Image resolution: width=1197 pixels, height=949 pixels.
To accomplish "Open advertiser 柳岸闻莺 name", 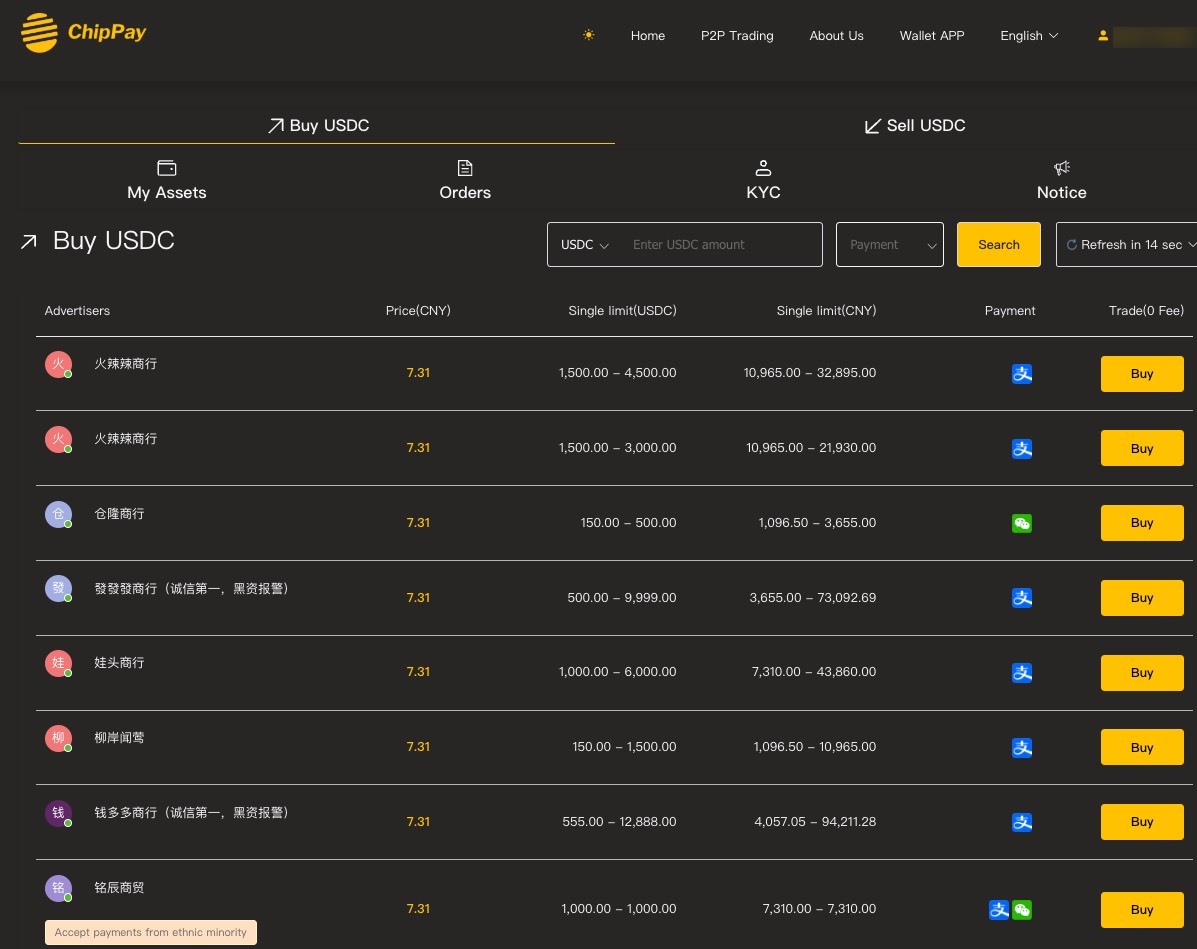I will [119, 738].
